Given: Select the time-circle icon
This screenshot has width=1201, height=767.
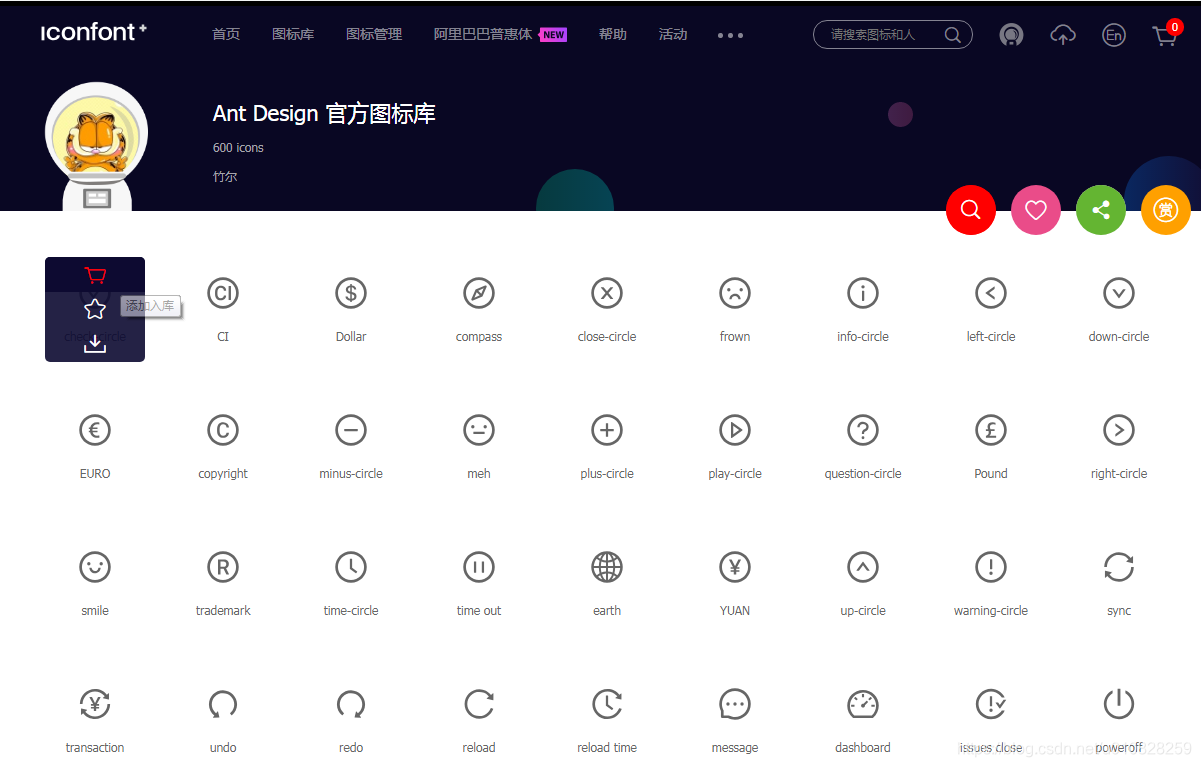Looking at the screenshot, I should 351,567.
